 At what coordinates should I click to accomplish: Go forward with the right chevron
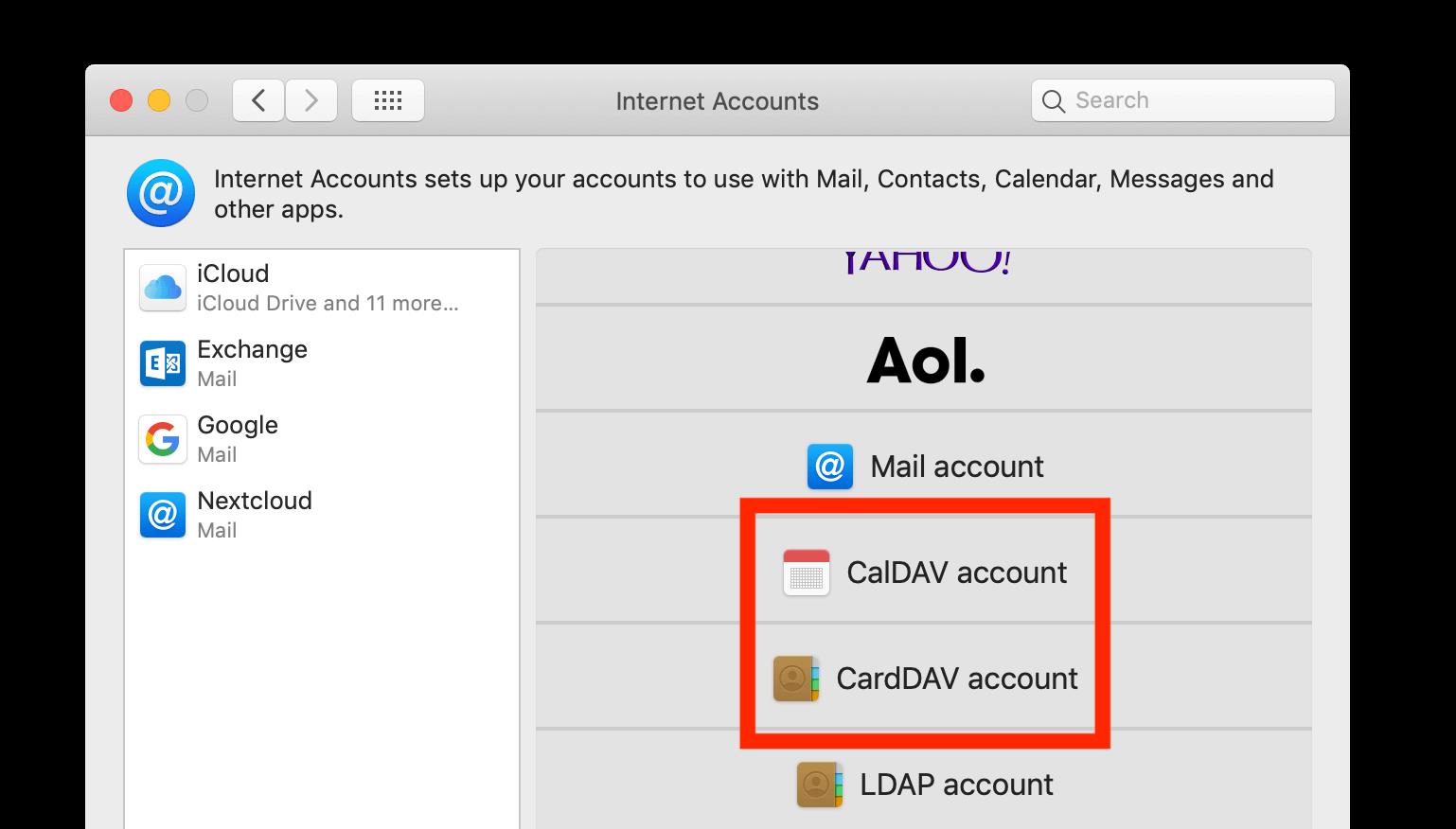(311, 100)
